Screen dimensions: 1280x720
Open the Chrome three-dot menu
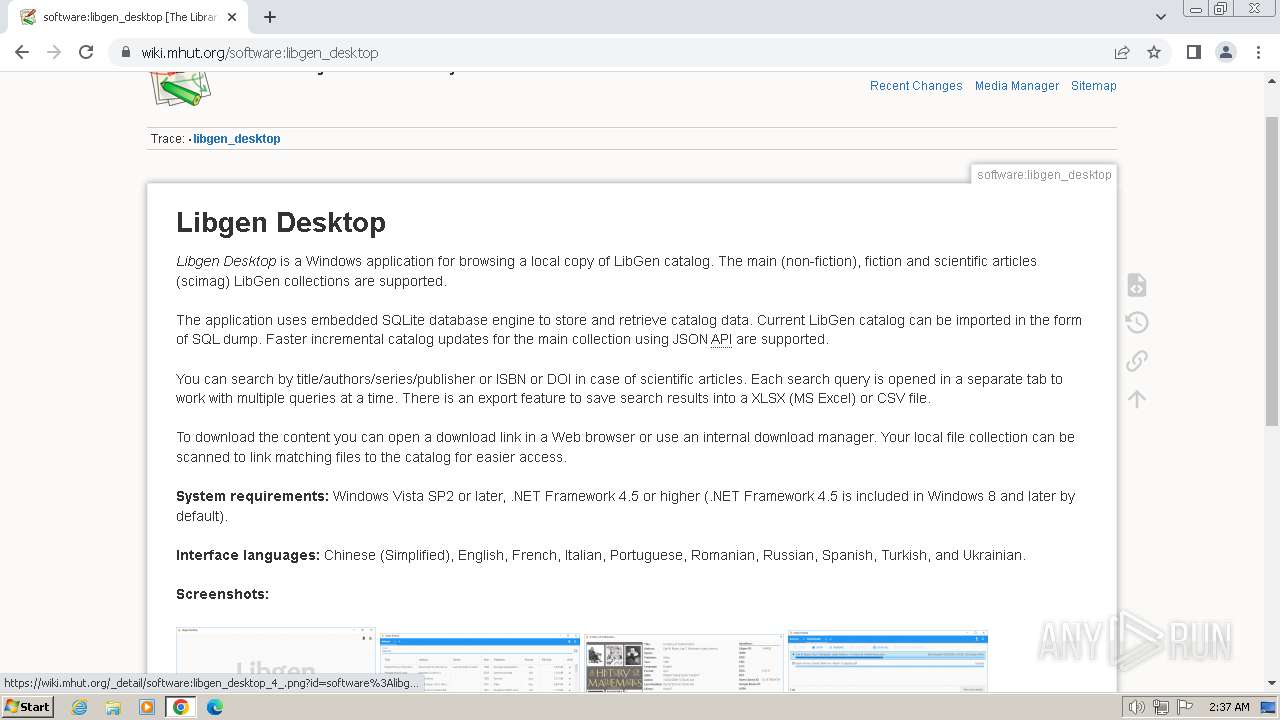[x=1258, y=52]
